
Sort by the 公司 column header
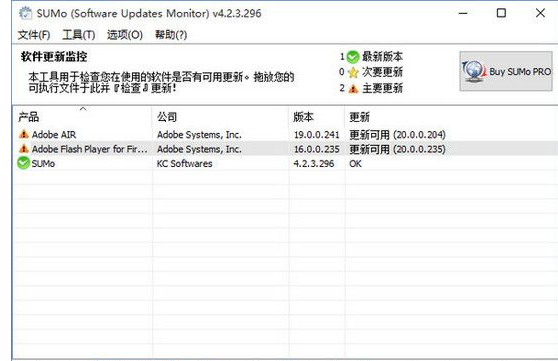pos(220,117)
